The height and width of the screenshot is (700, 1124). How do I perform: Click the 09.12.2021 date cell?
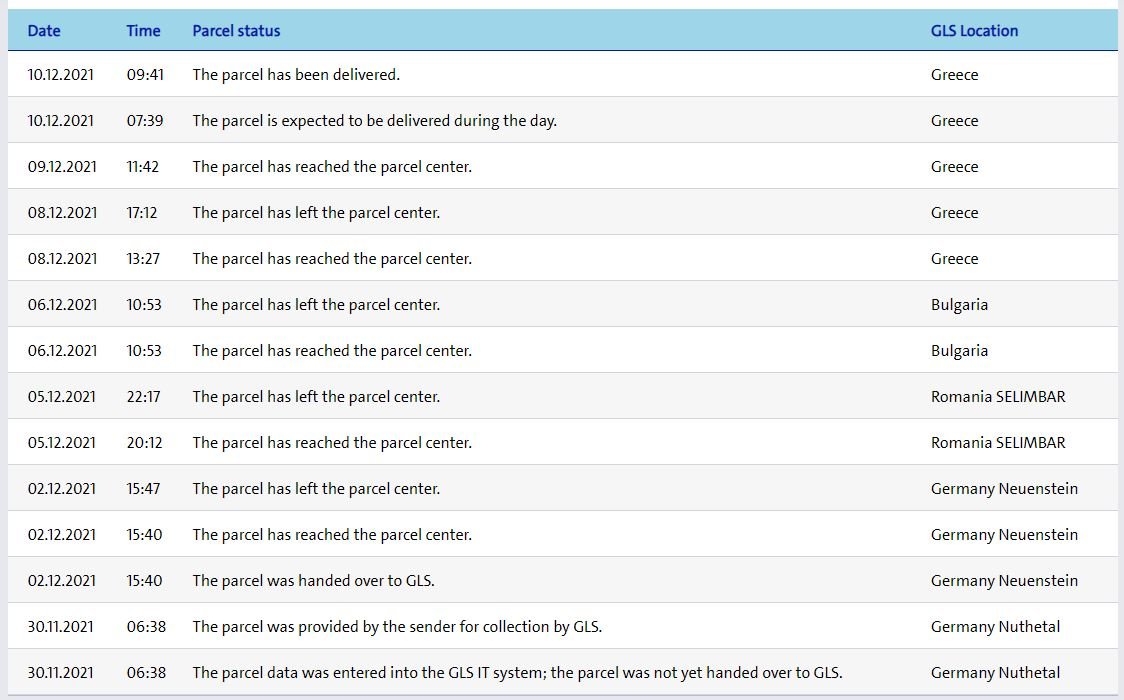[x=62, y=166]
